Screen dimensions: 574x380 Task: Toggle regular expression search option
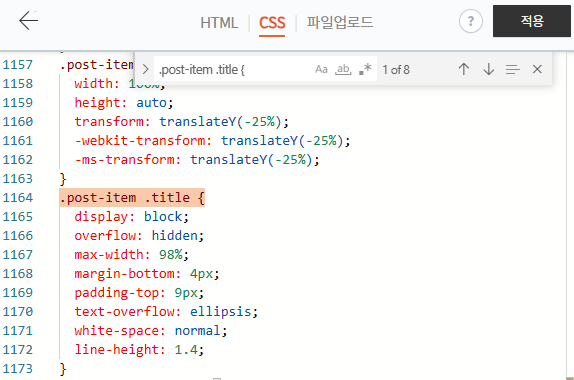[x=365, y=69]
